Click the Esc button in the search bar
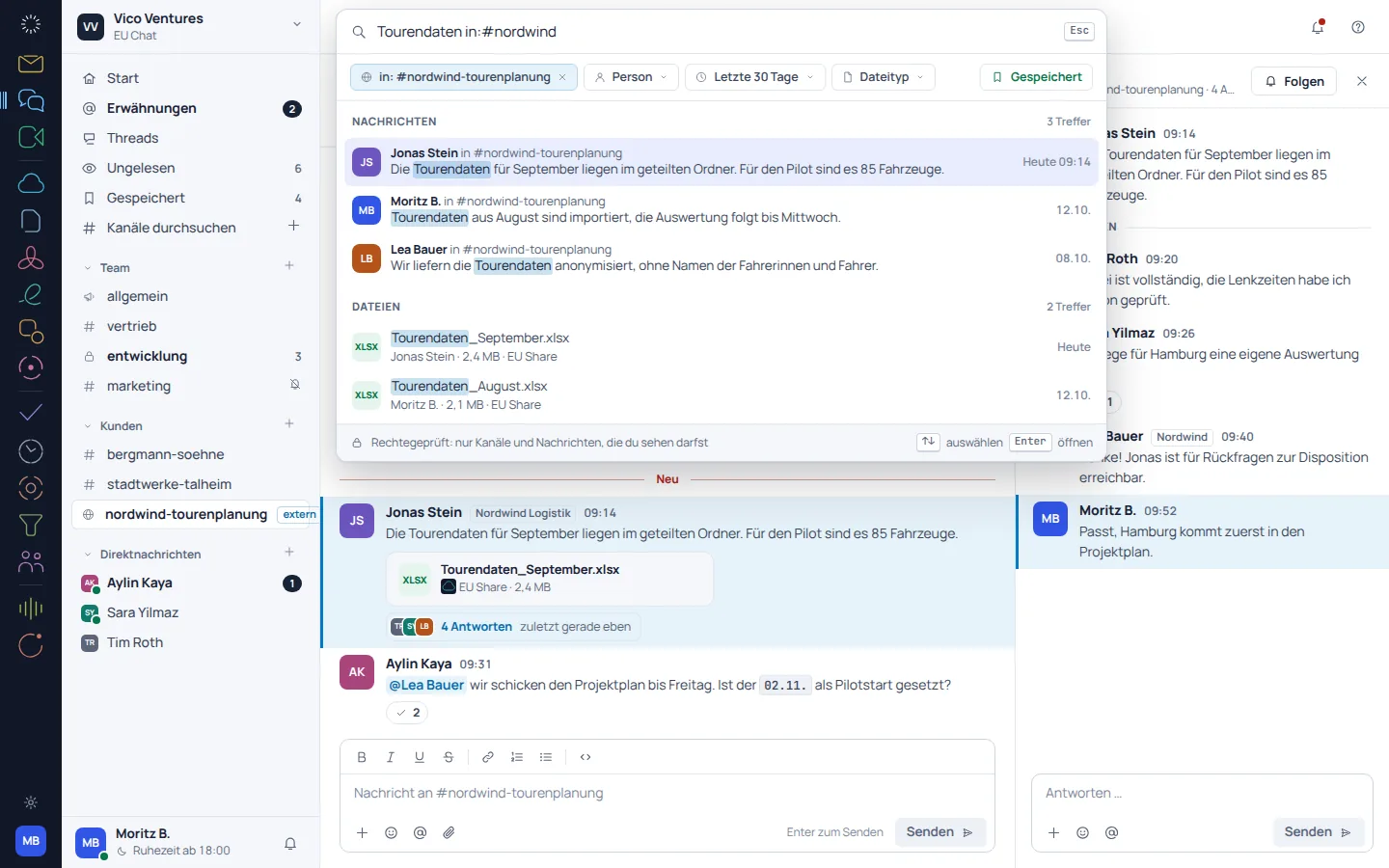The width and height of the screenshot is (1389, 868). click(x=1079, y=31)
